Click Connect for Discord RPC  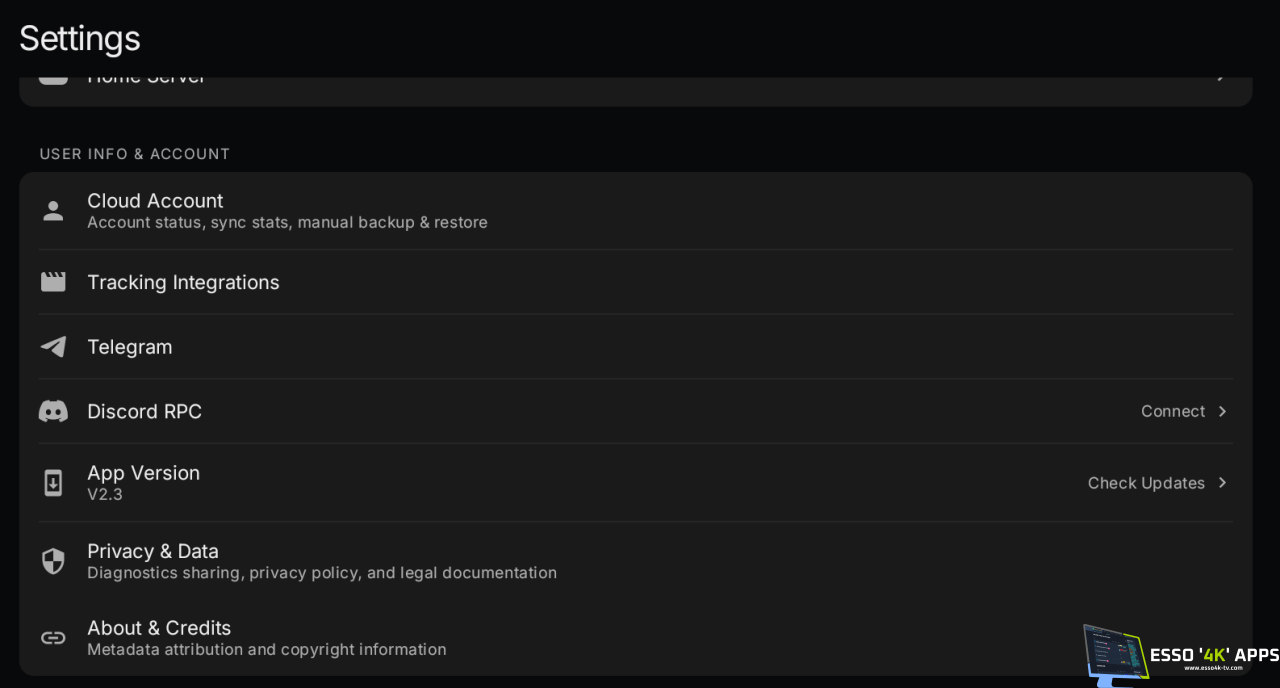[1173, 411]
